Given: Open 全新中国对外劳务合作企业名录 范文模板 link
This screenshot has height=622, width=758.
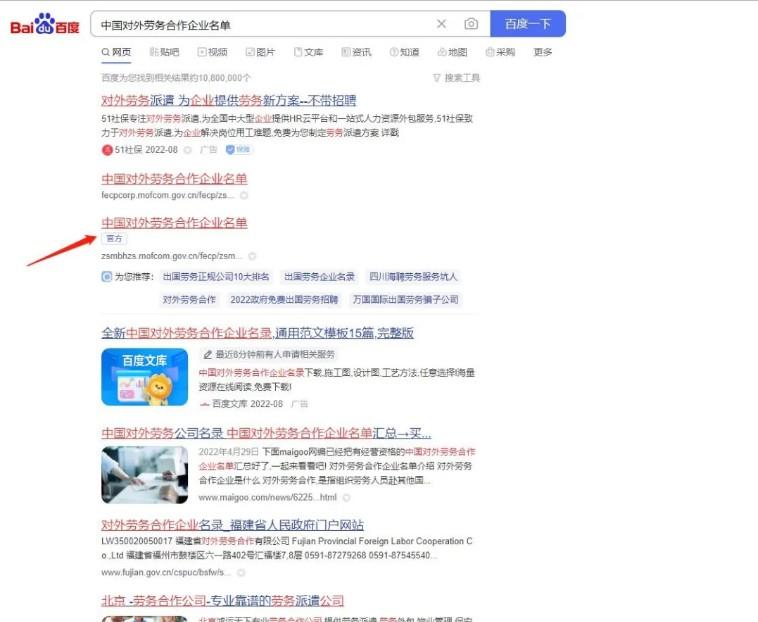Looking at the screenshot, I should [258, 333].
